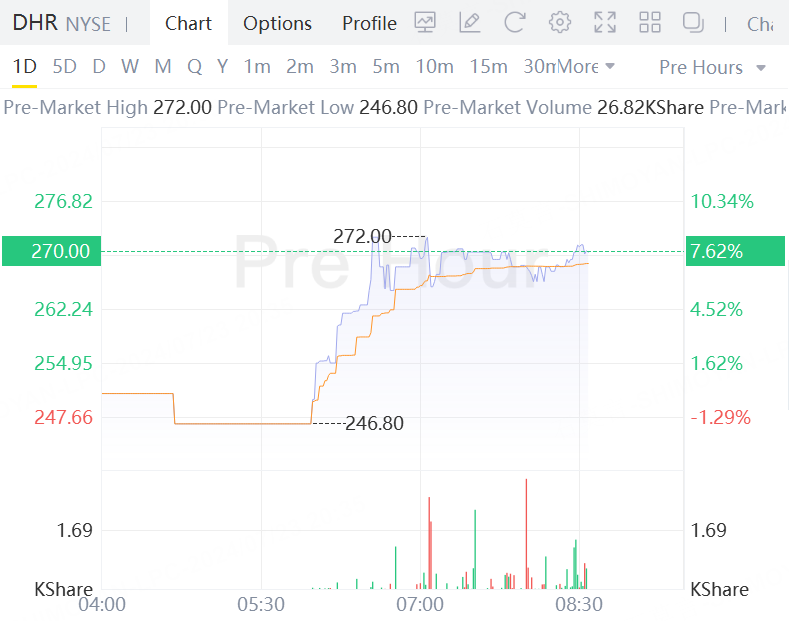The image size is (789, 621).
Task: Select the Chart tab
Action: 188,23
